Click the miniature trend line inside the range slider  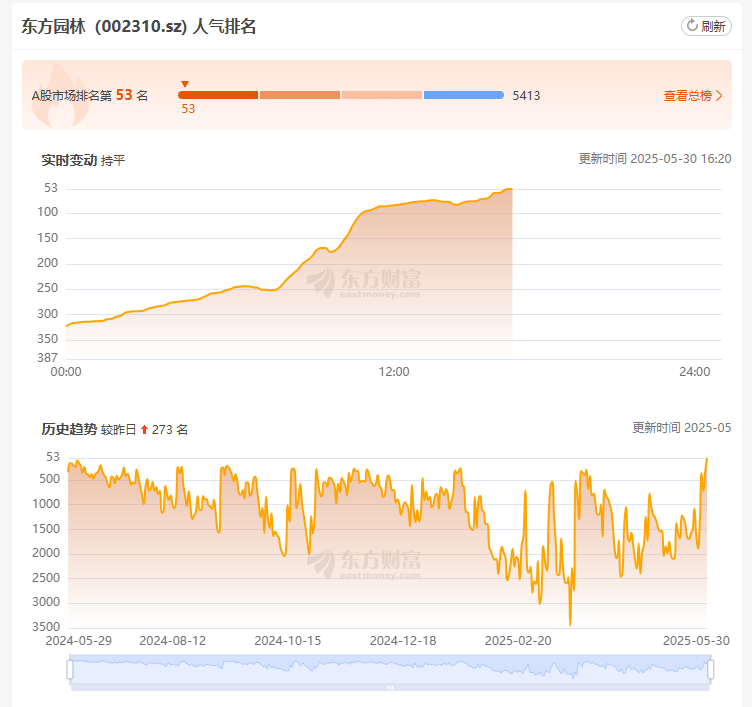coord(390,667)
